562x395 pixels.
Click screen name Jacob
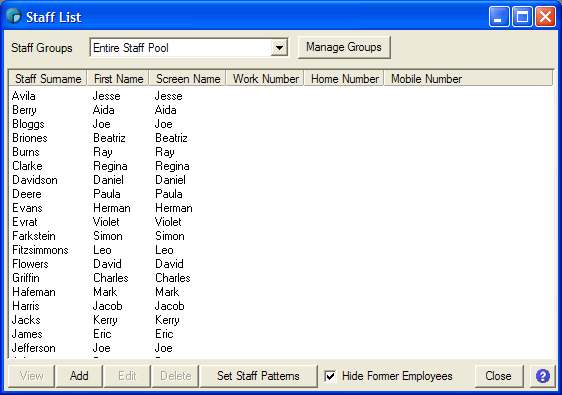(170, 306)
